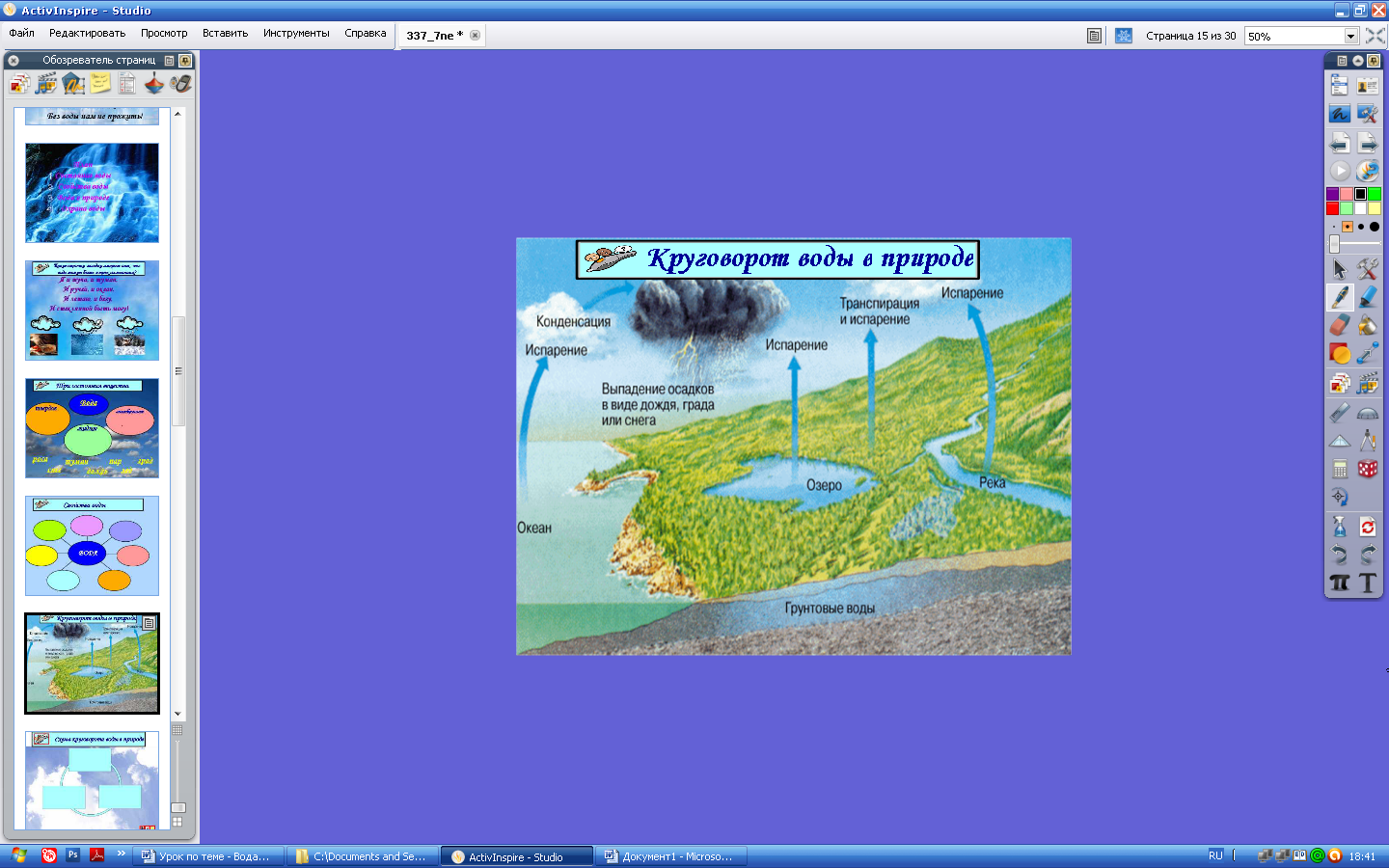
Task: Select the waterfall page thumbnail
Action: click(92, 193)
